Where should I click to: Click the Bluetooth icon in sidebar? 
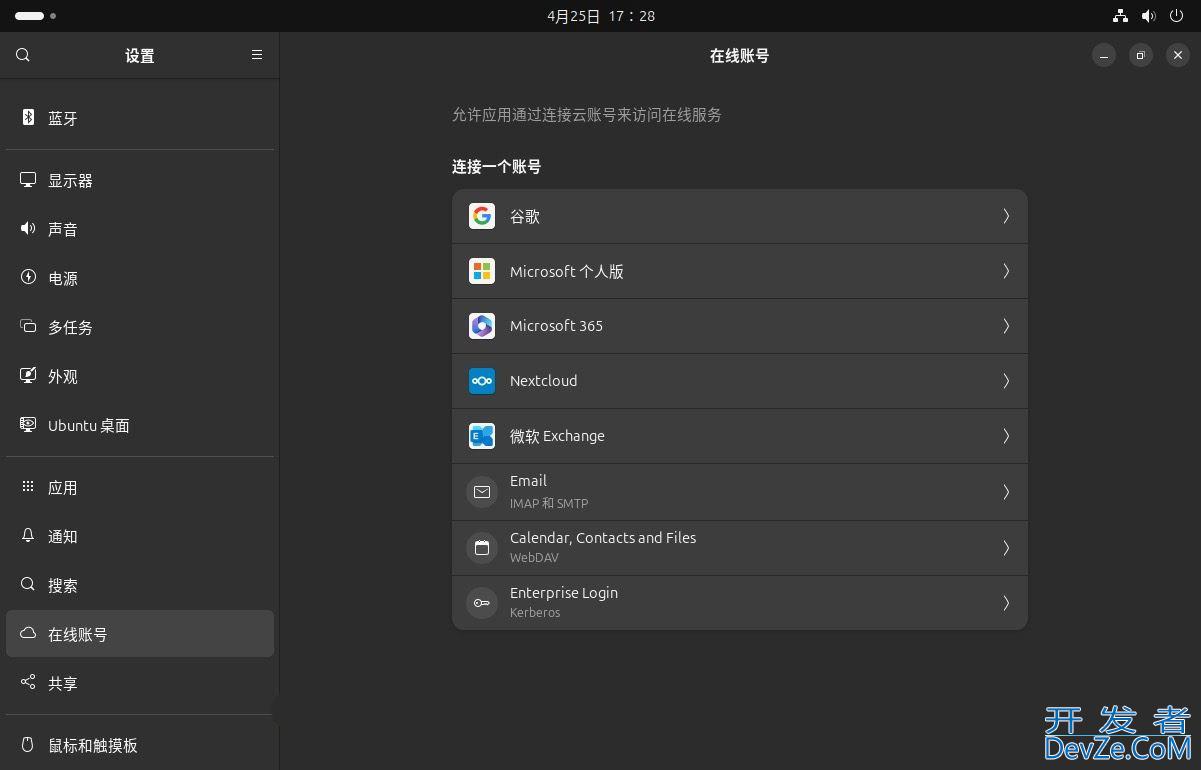coord(29,117)
